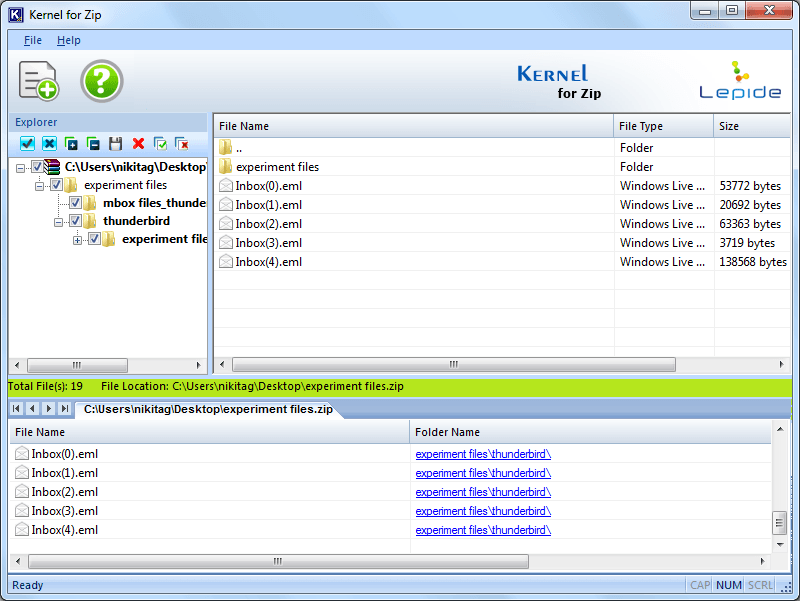Open the Help menu
800x601 pixels.
point(68,40)
